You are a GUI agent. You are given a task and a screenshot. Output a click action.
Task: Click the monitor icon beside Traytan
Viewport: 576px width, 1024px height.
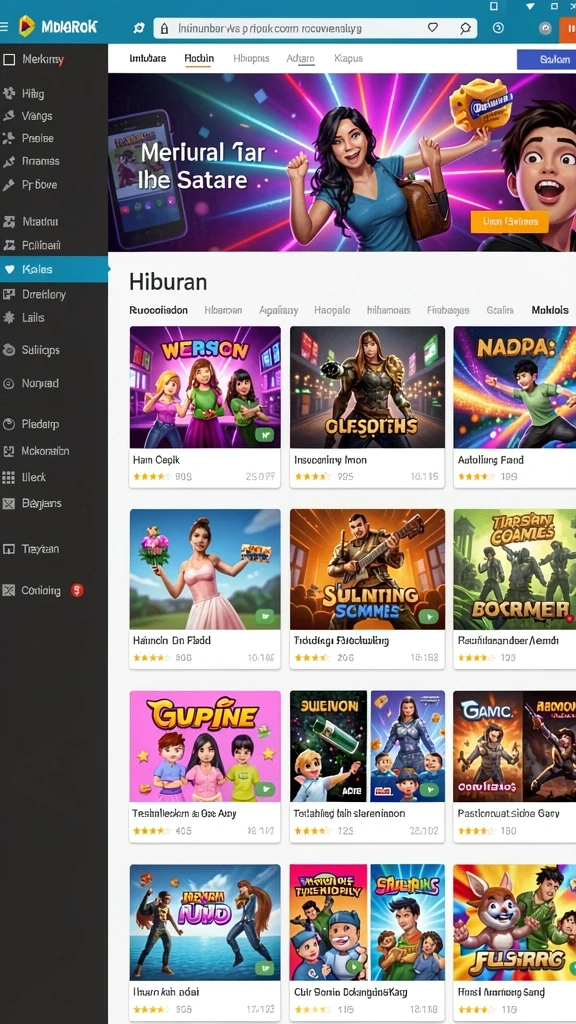[8, 549]
